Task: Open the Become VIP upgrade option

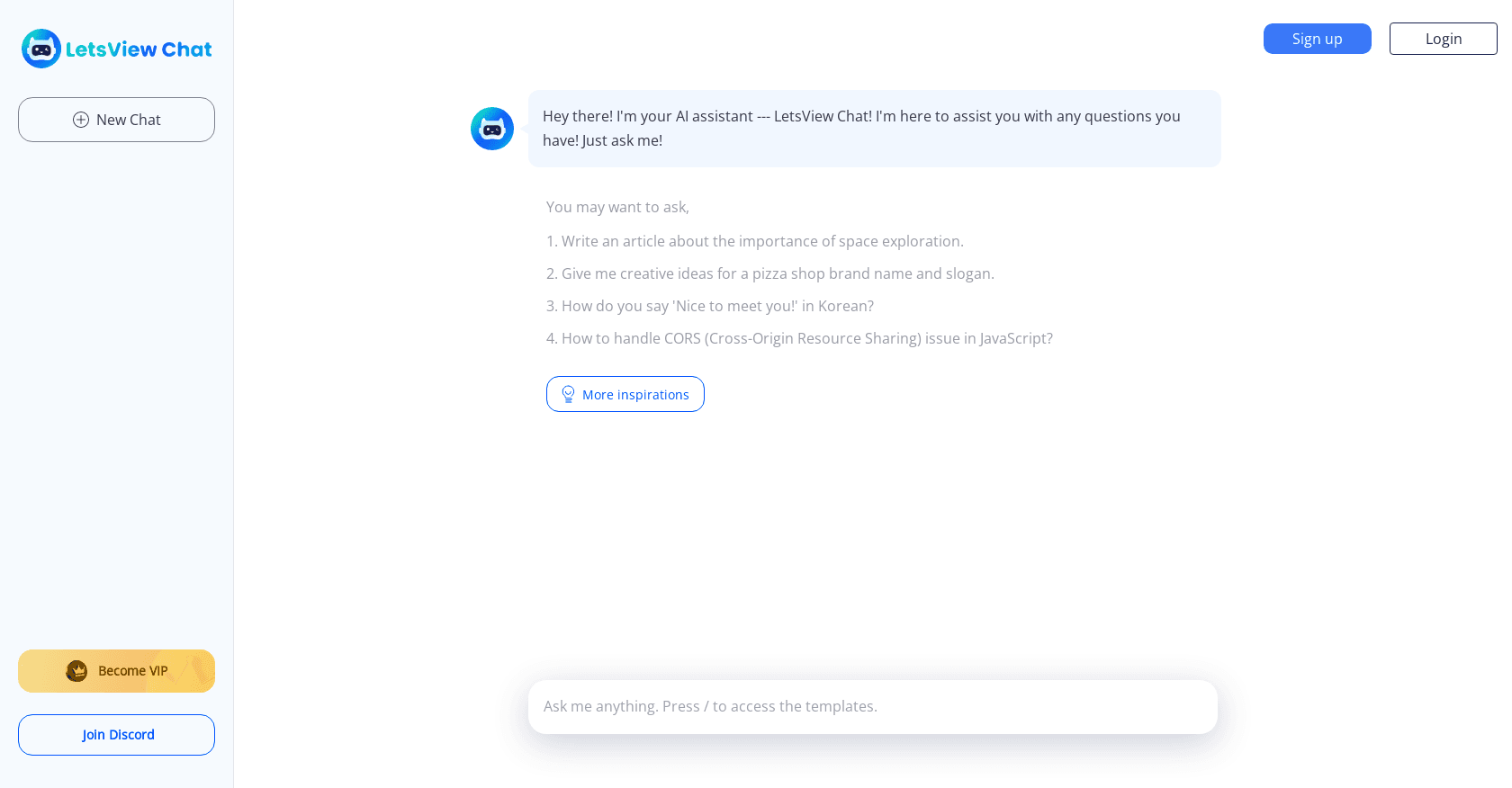Action: [x=116, y=670]
